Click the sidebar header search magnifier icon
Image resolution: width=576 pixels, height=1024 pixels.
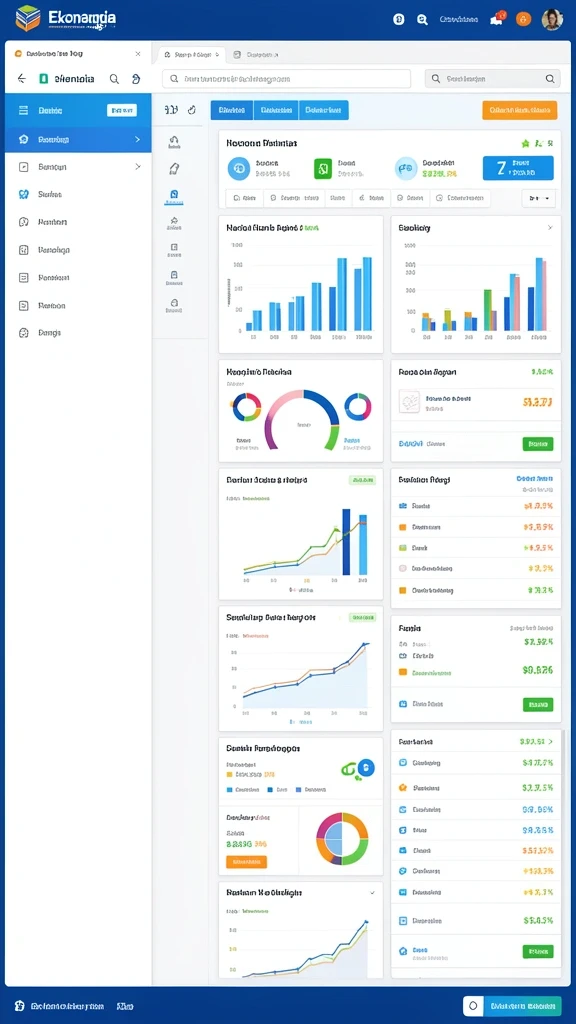(x=114, y=79)
